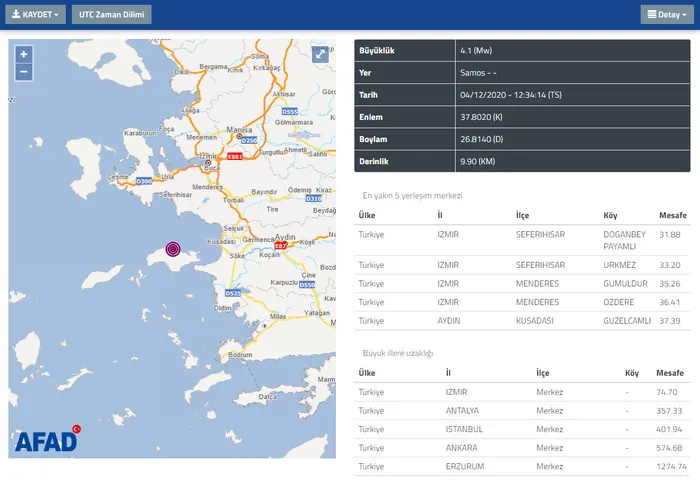Click the ERZURUM row in the cities table
700x483 pixels.
click(x=522, y=466)
